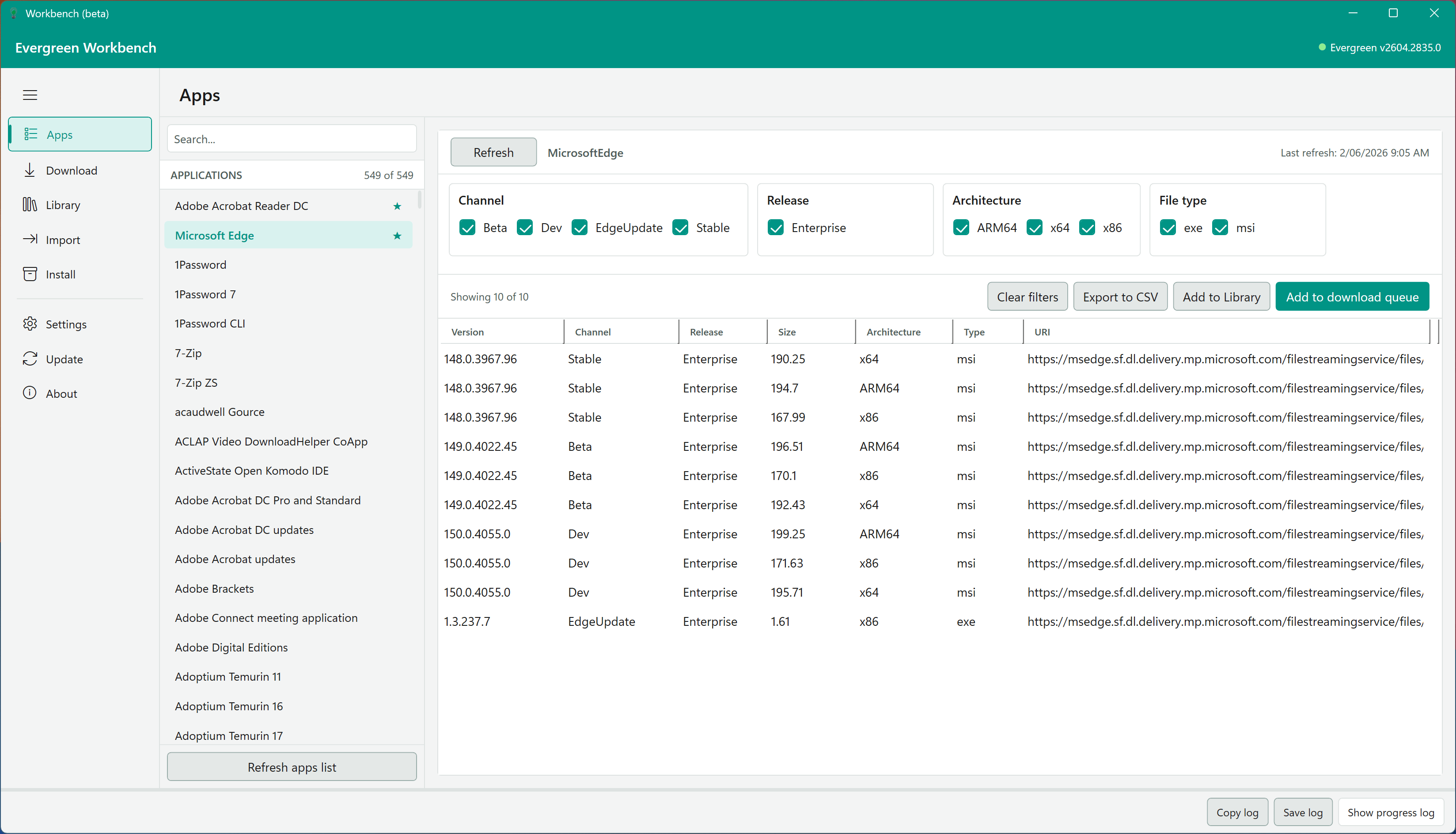Click Add to Library button
The image size is (1456, 834).
[1221, 297]
